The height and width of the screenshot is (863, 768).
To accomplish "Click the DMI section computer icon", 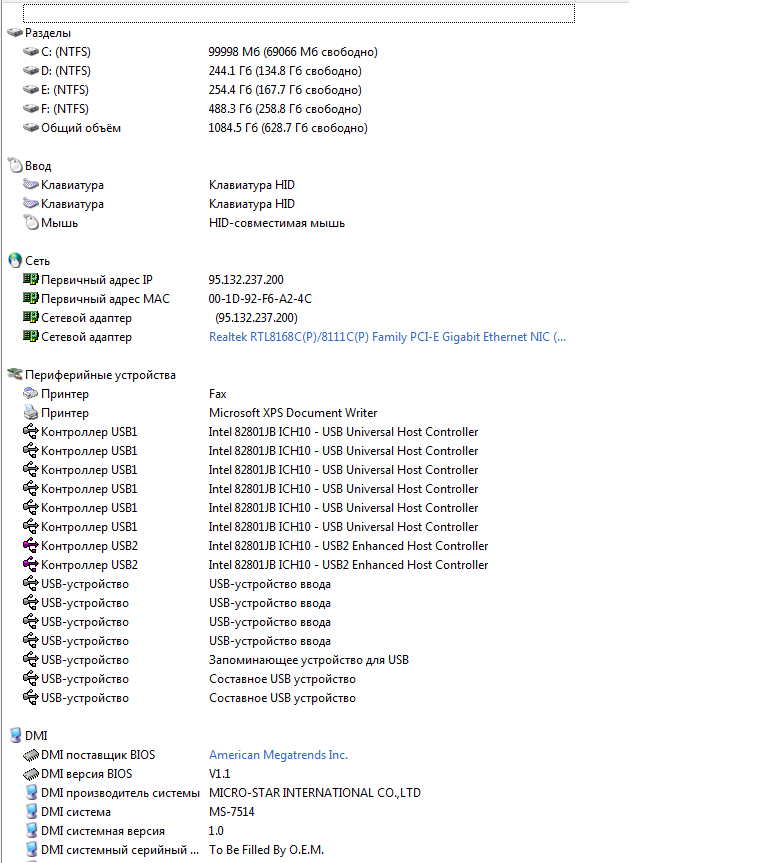I will pos(15,735).
